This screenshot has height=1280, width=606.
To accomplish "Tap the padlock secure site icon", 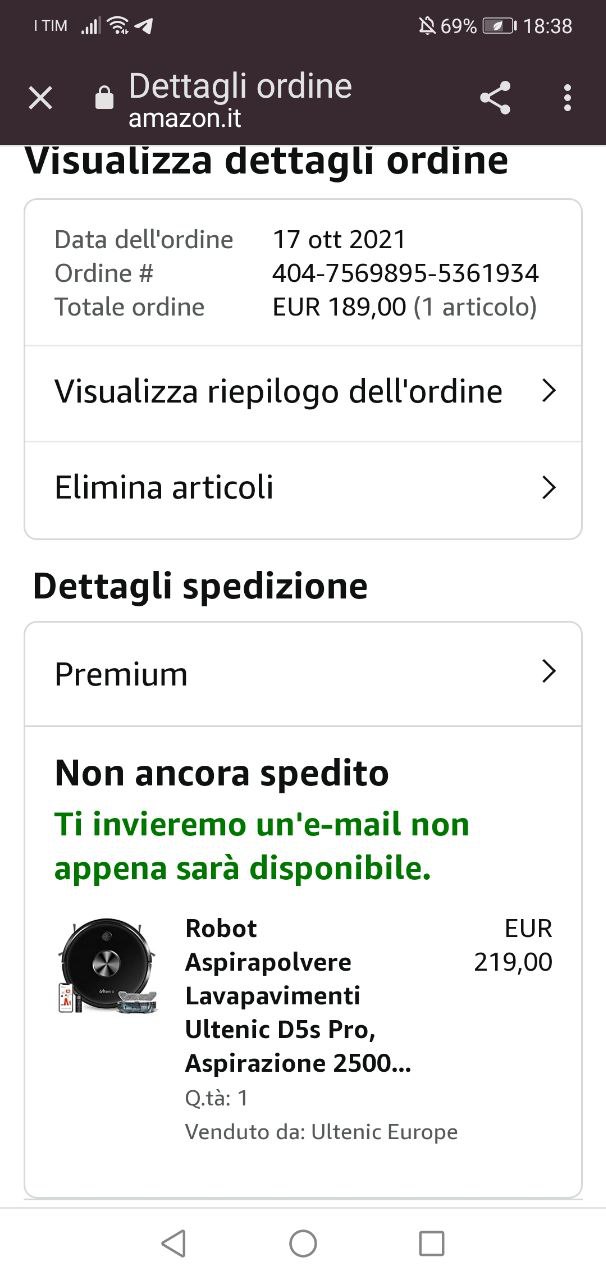I will 103,97.
